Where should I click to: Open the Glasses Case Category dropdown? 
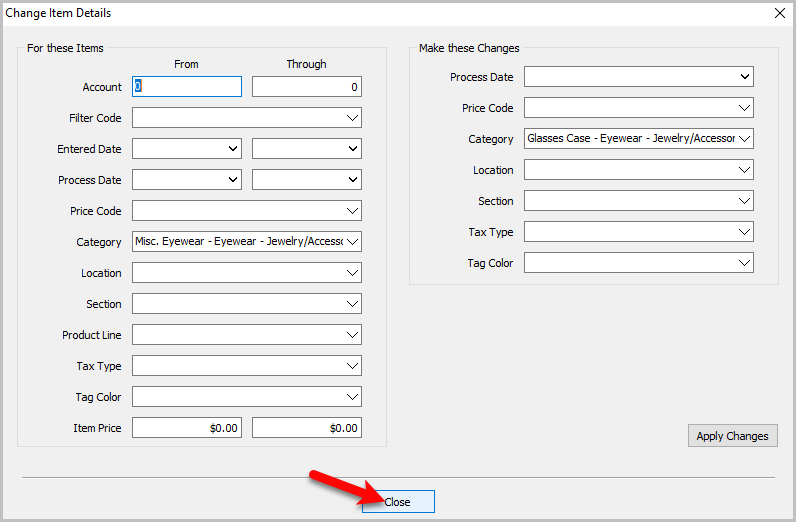click(639, 139)
